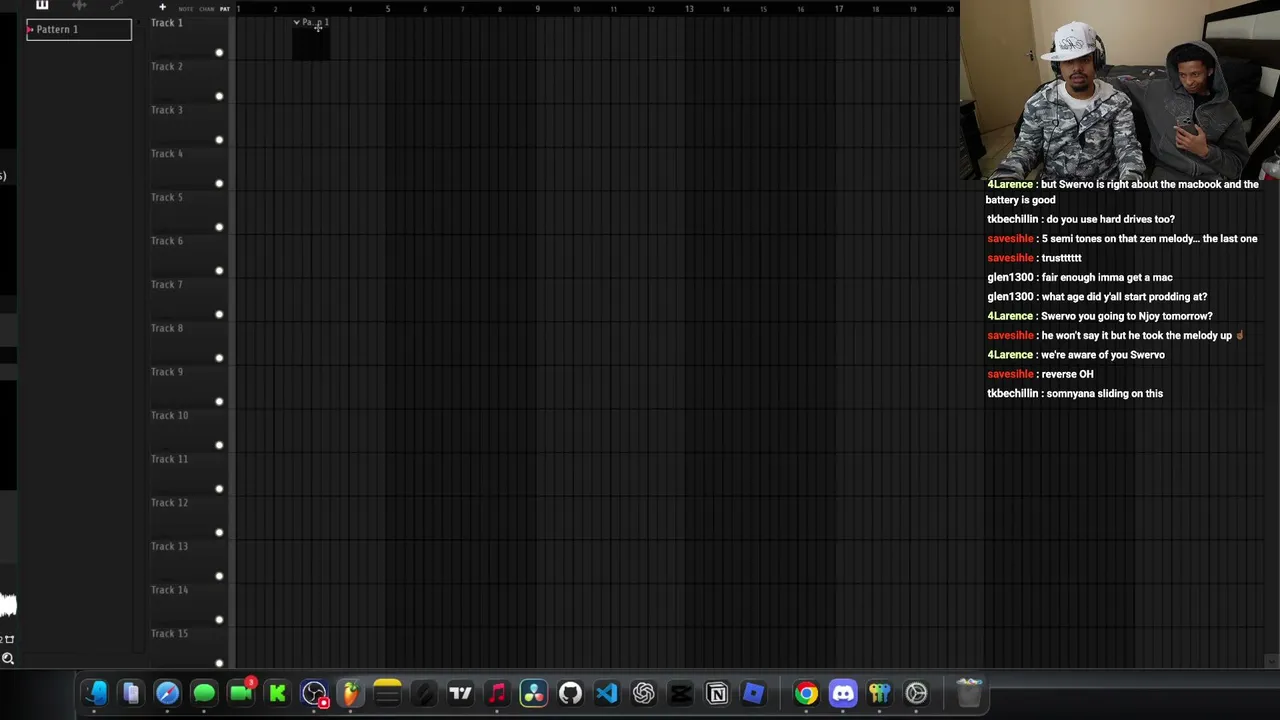Mute Track 2 with its toggle dot
The width and height of the screenshot is (1280, 720).
coord(219,96)
